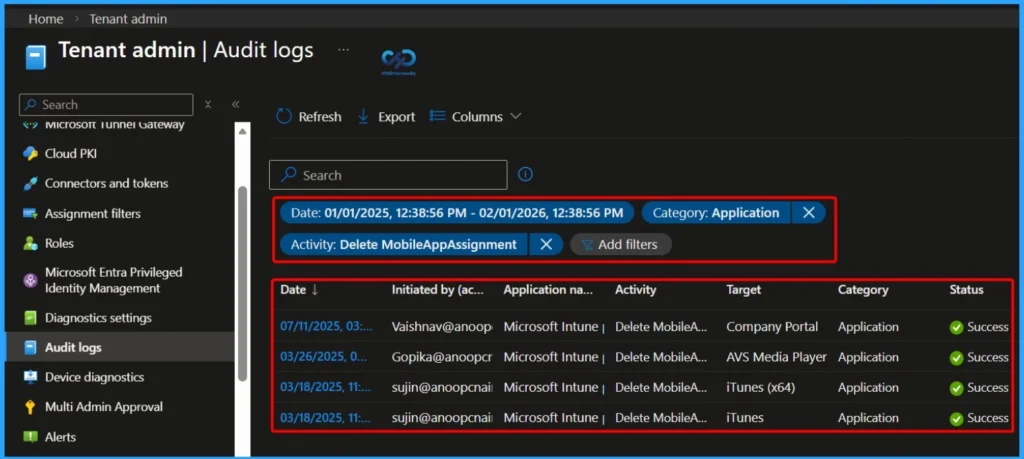Viewport: 1024px width, 459px height.
Task: Export the audit logs
Action: (386, 117)
